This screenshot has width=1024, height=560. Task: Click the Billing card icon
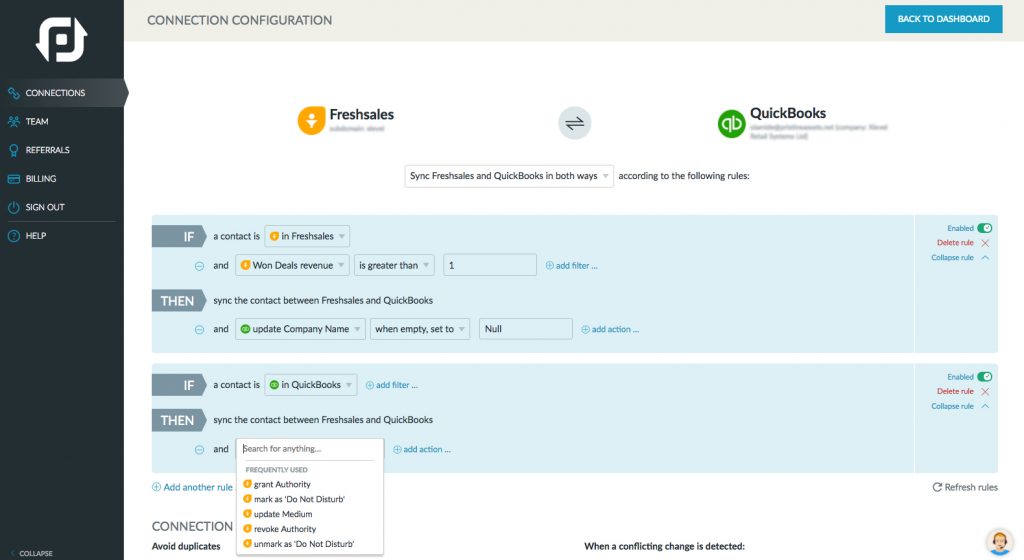pyautogui.click(x=14, y=179)
